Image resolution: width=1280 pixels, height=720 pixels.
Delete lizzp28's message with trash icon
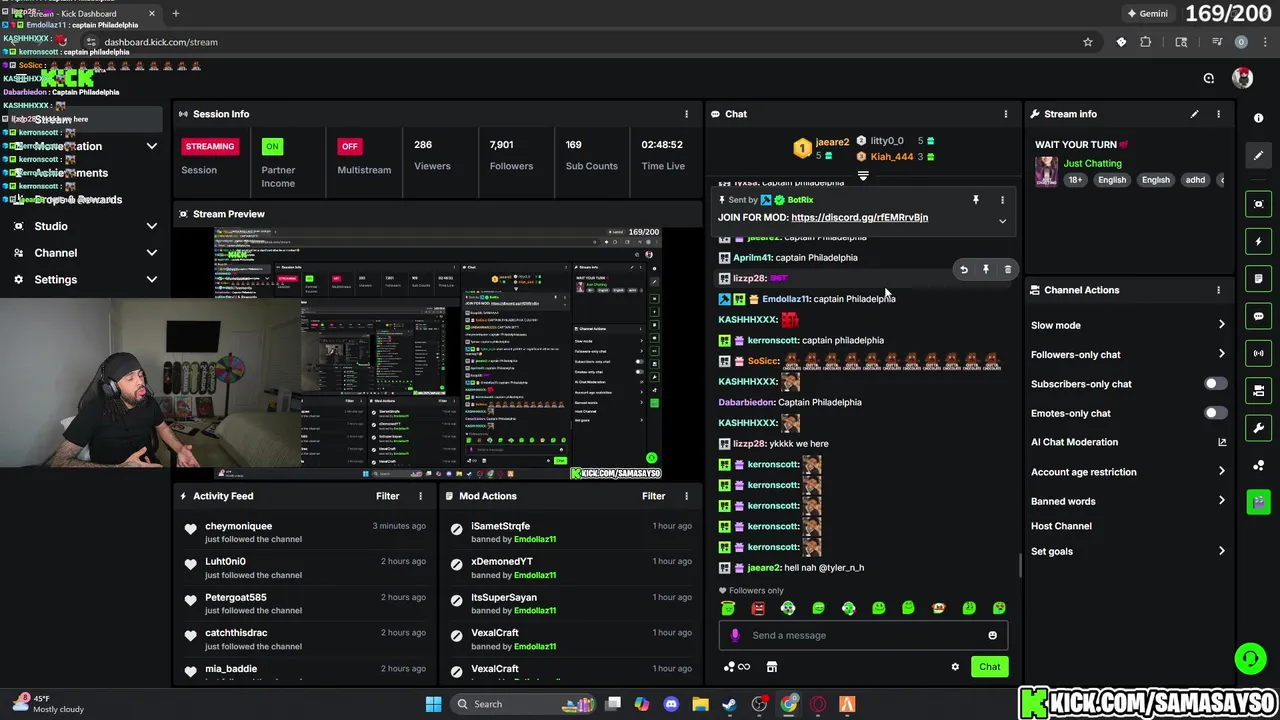point(1007,270)
